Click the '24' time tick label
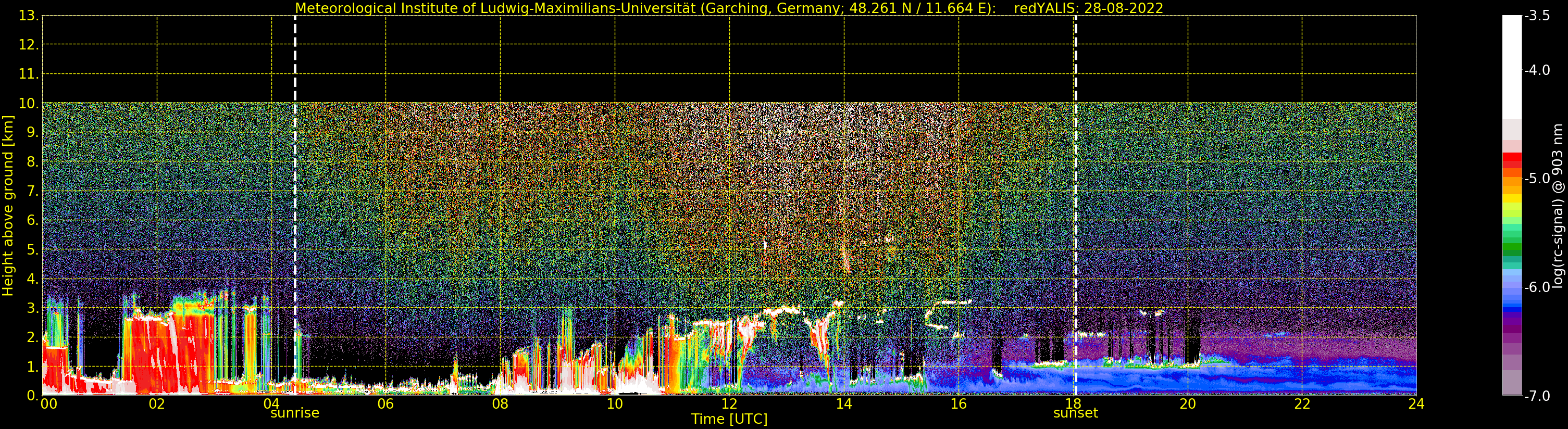 click(1416, 404)
